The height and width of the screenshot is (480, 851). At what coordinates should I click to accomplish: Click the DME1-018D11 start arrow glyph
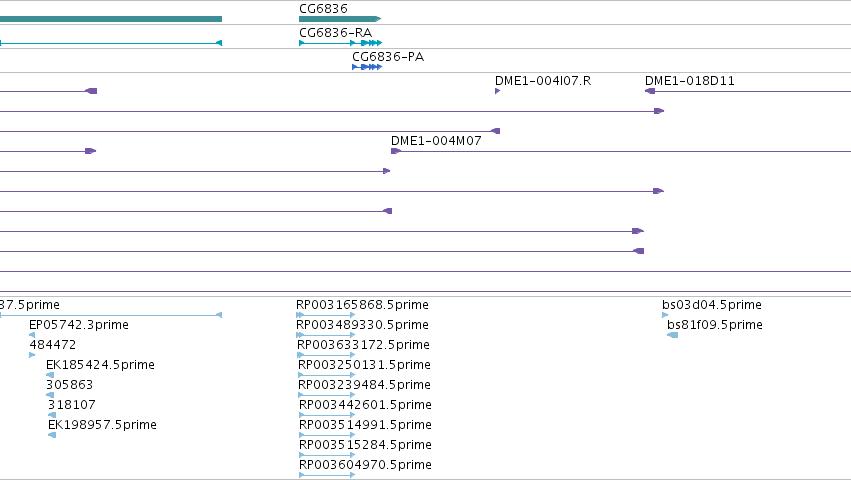[650, 91]
